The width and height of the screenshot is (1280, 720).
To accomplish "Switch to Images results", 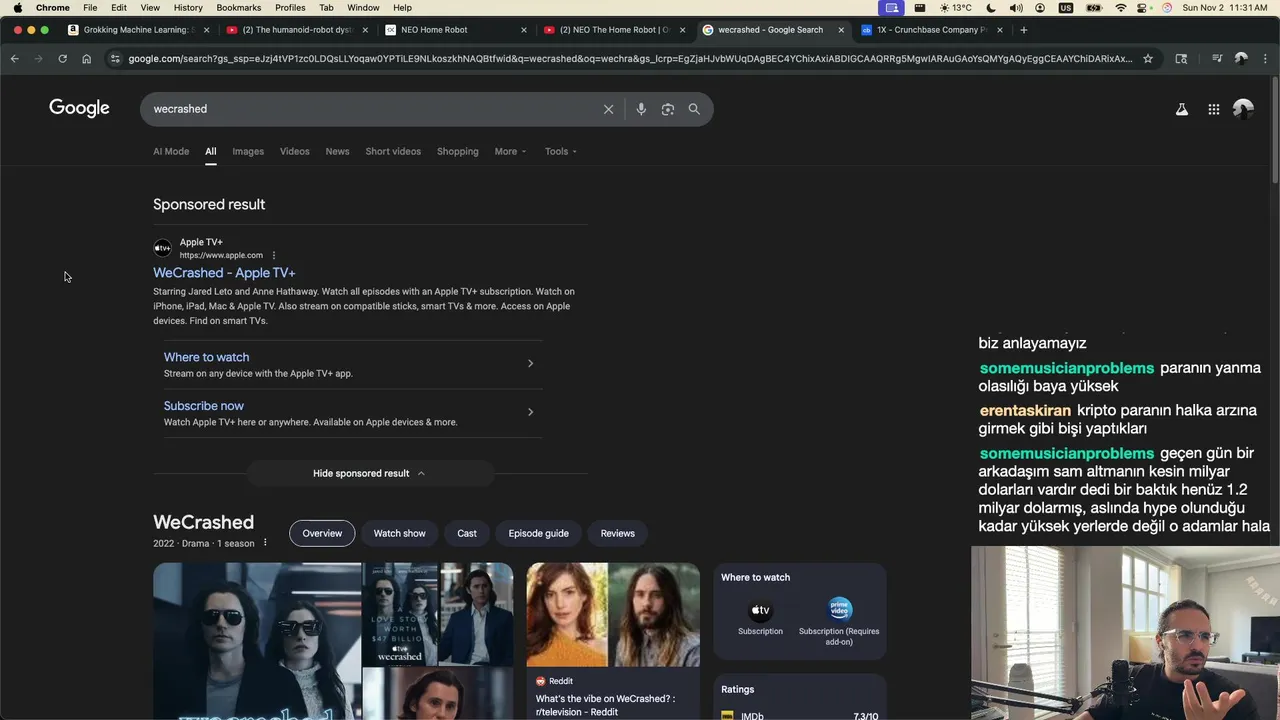I will (x=248, y=151).
